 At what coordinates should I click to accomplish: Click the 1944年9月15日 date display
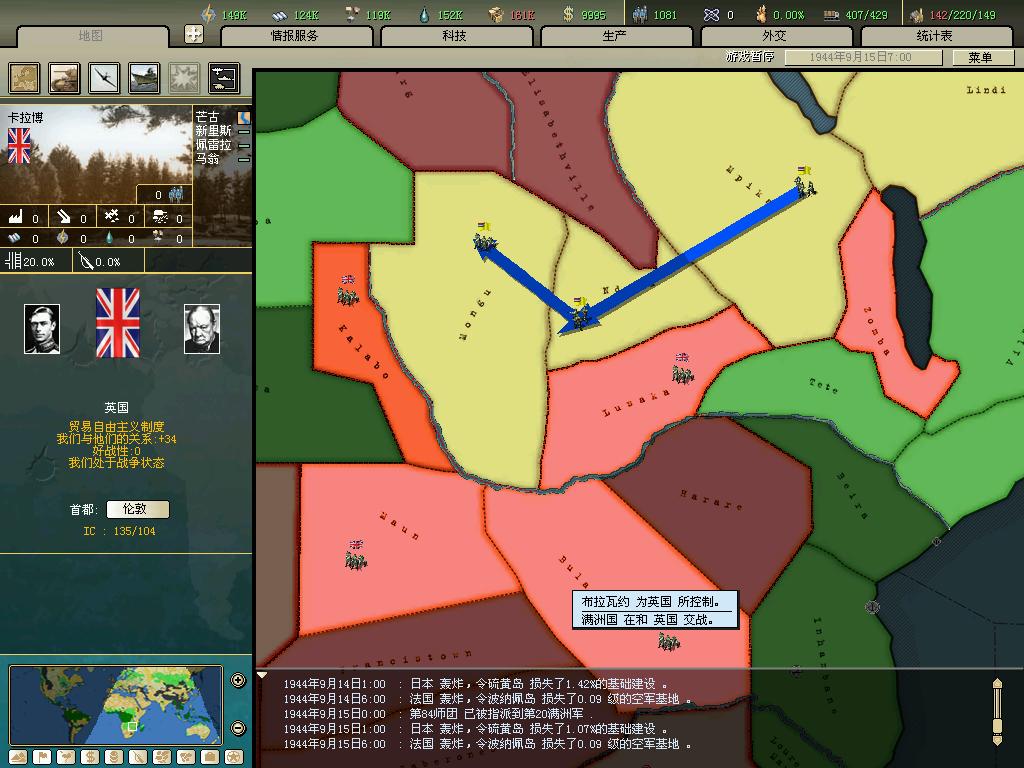tap(861, 57)
